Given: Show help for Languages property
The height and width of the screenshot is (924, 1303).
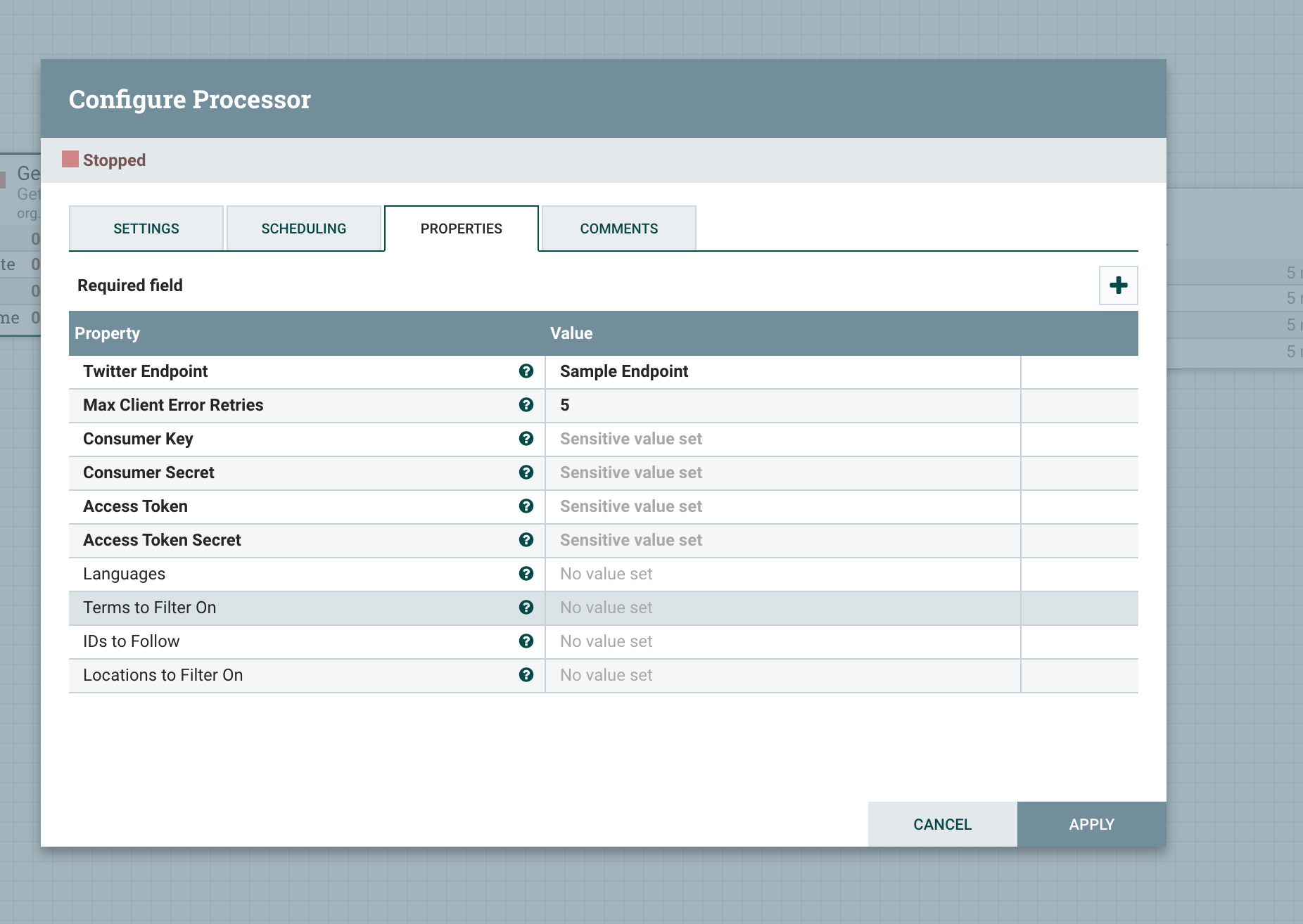Looking at the screenshot, I should click(x=527, y=574).
